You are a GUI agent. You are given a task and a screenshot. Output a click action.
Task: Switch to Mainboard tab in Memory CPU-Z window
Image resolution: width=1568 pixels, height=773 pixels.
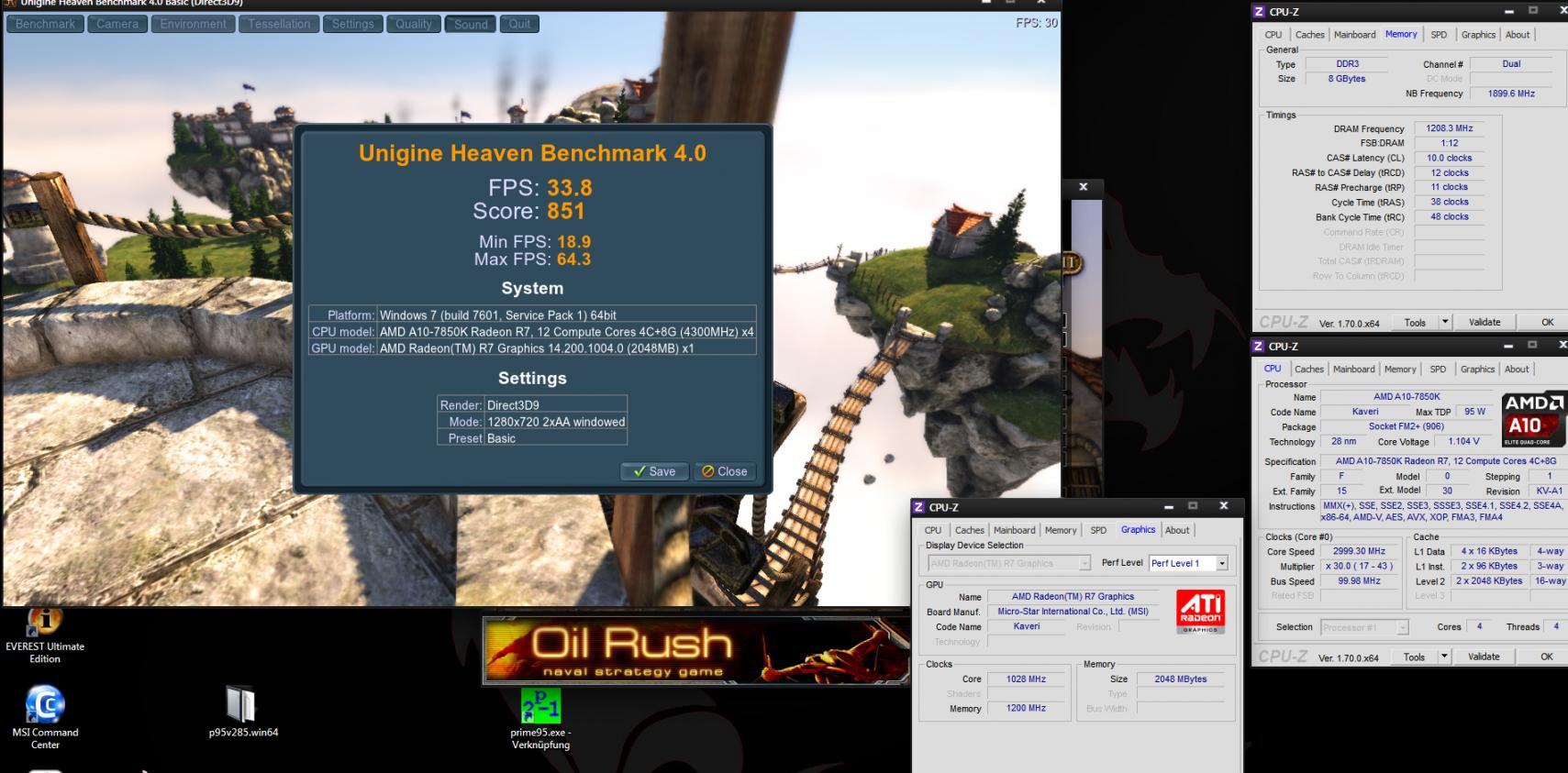pyautogui.click(x=1354, y=35)
